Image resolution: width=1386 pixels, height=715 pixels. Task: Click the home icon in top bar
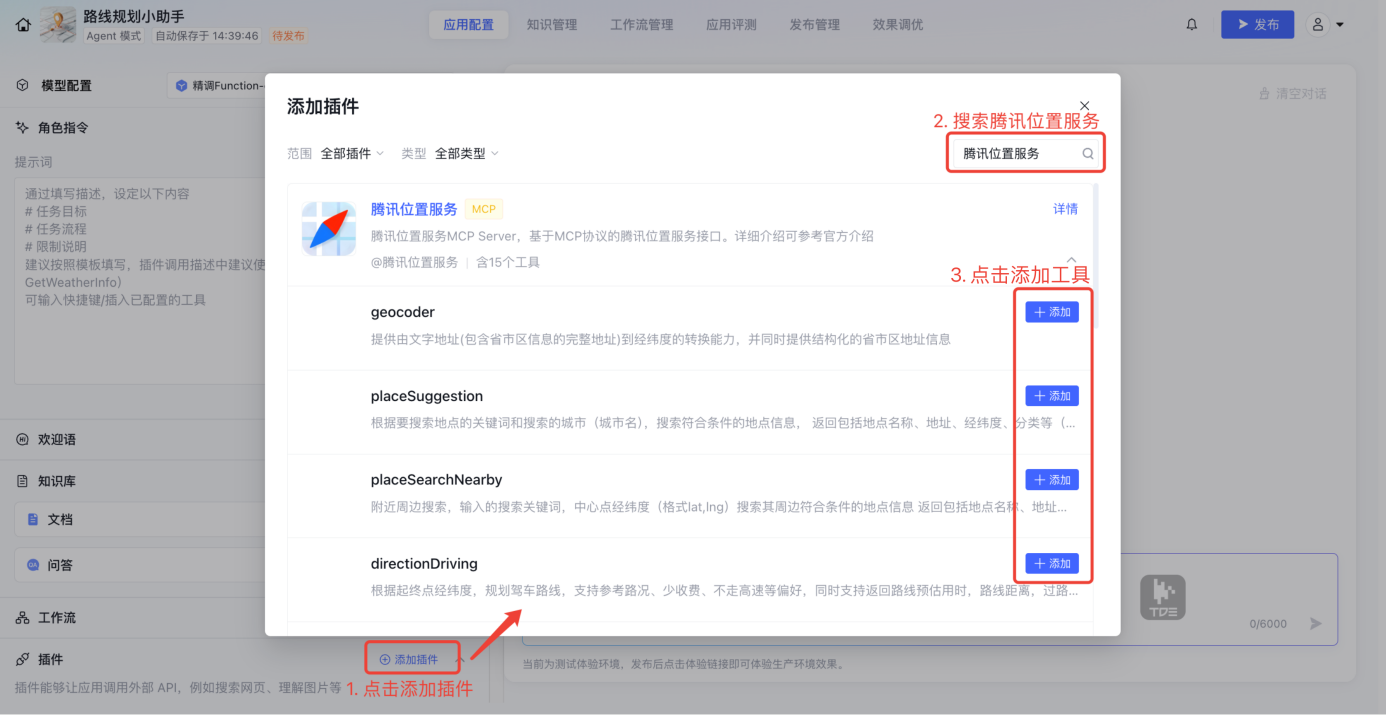(x=23, y=25)
